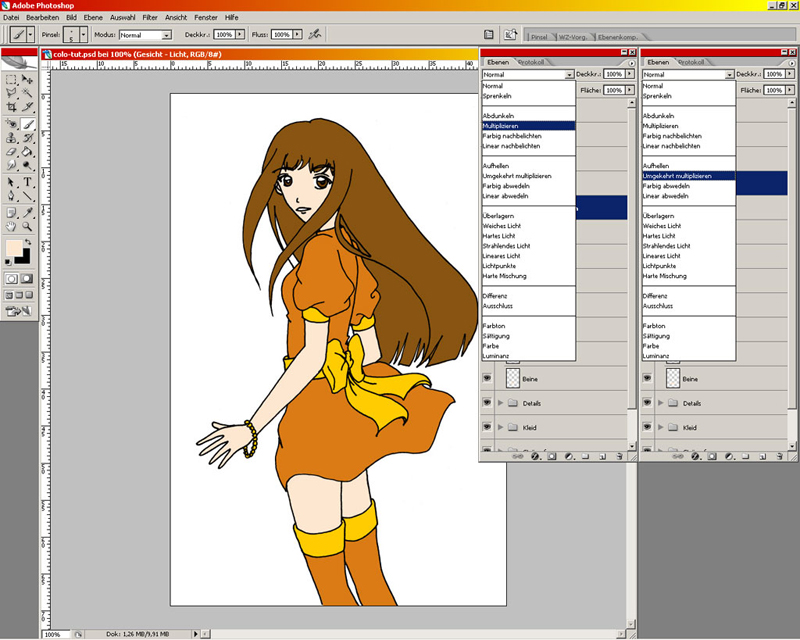Select the History Brush tool

[x=28, y=138]
